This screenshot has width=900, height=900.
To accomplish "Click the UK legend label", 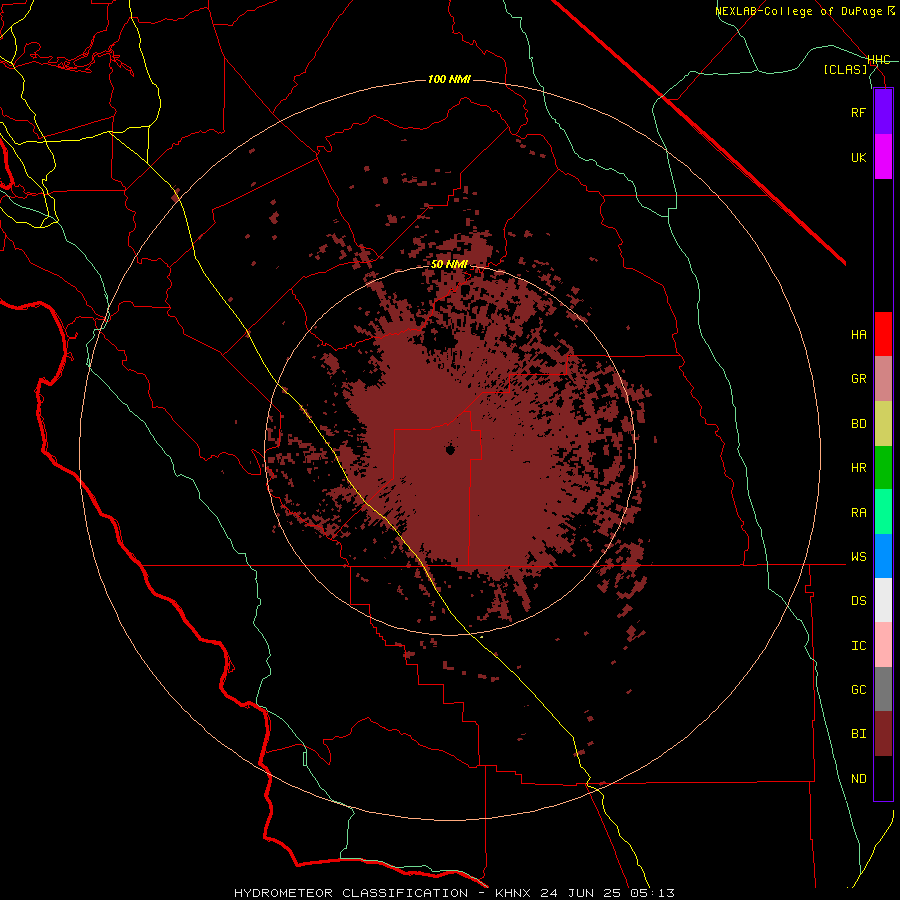I will (x=858, y=157).
